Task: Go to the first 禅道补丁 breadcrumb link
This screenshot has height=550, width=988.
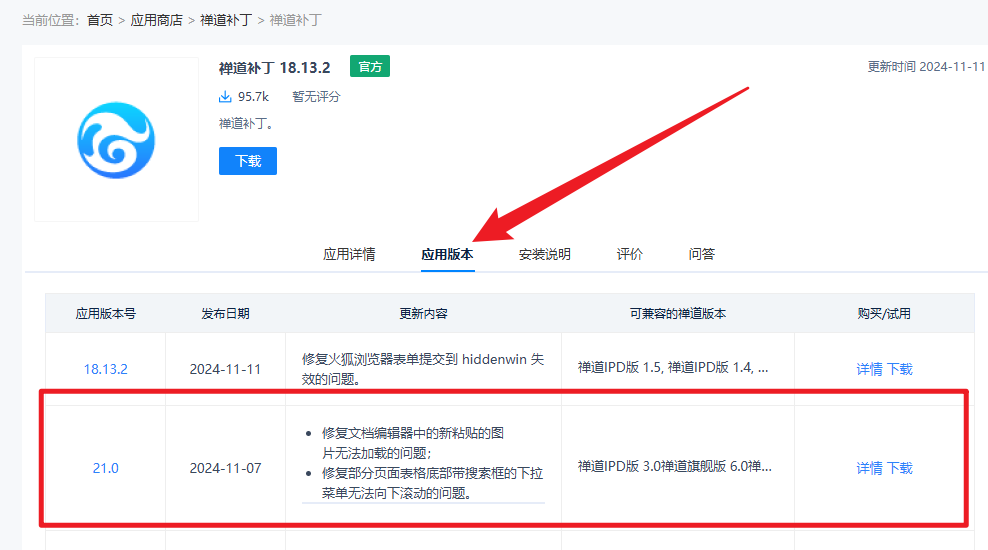Action: point(226,20)
